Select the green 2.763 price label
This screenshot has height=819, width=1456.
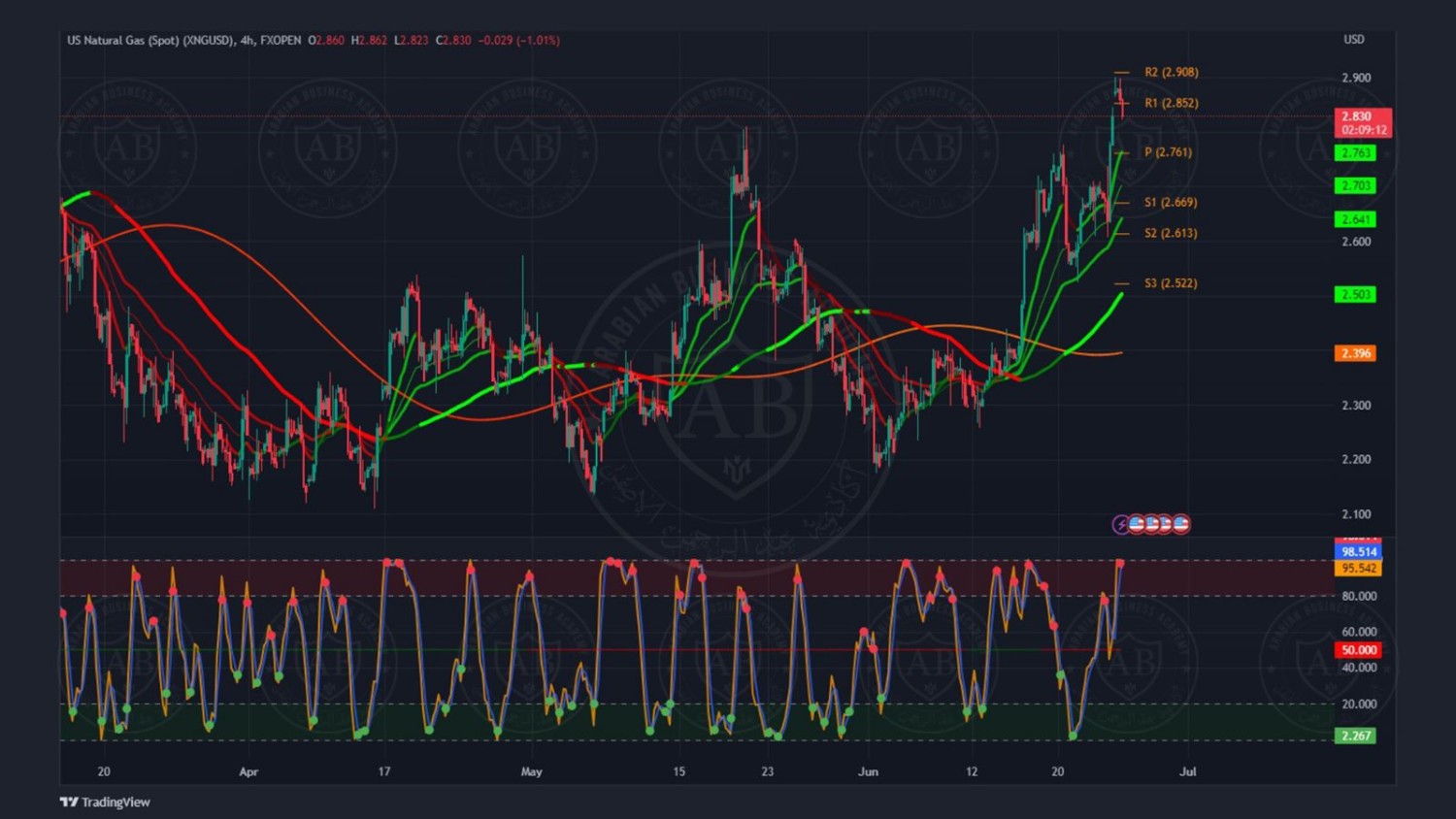[x=1355, y=153]
